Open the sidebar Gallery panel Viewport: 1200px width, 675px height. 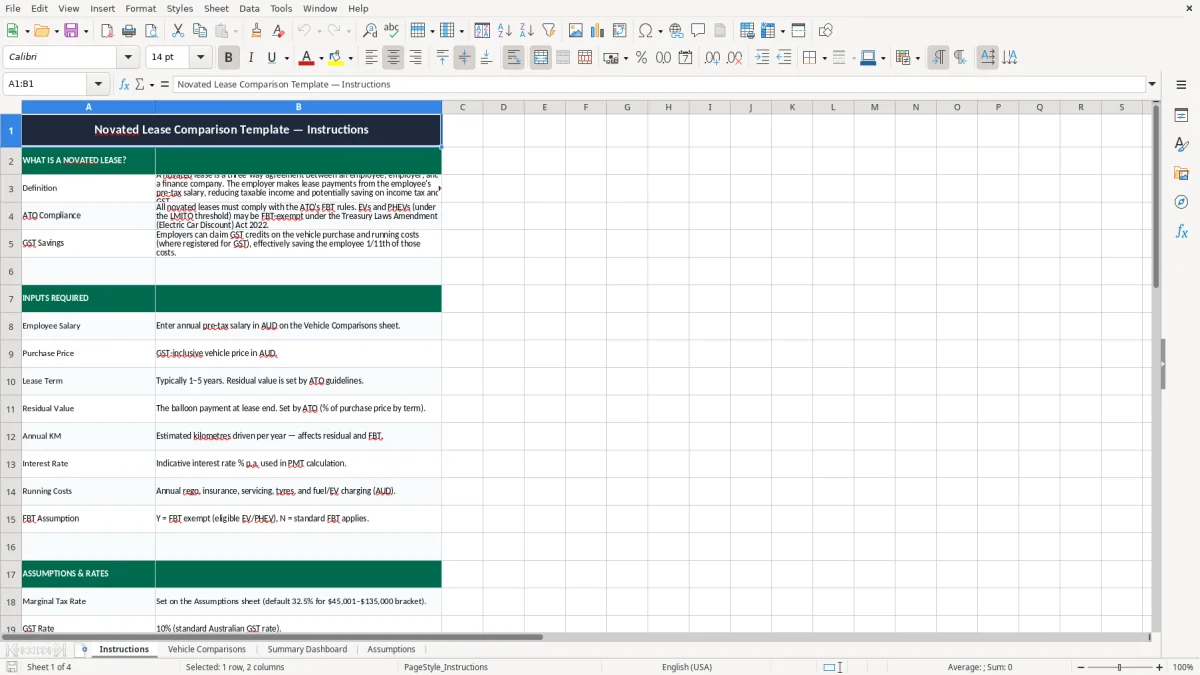(x=1181, y=173)
